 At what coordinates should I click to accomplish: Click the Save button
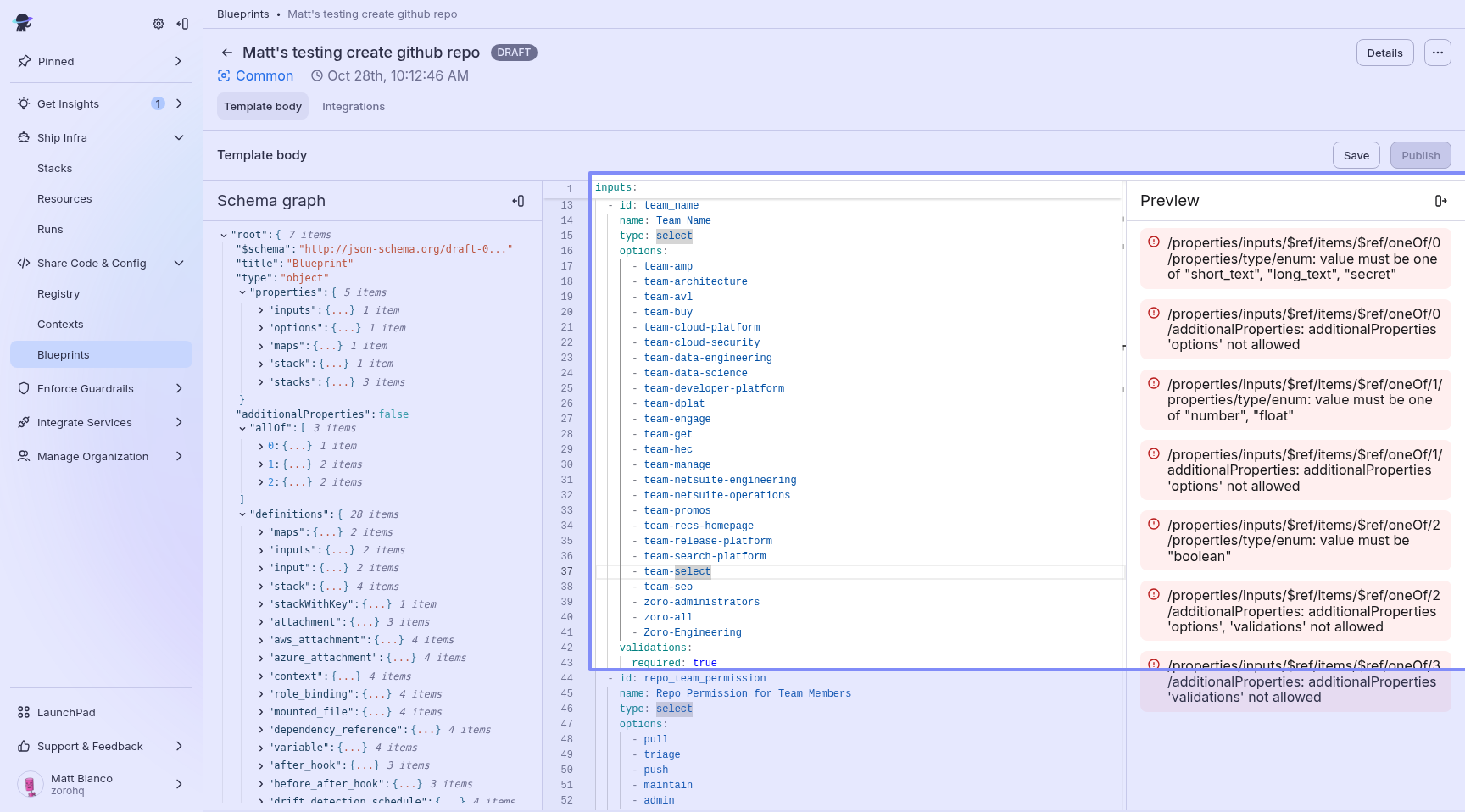(x=1356, y=156)
